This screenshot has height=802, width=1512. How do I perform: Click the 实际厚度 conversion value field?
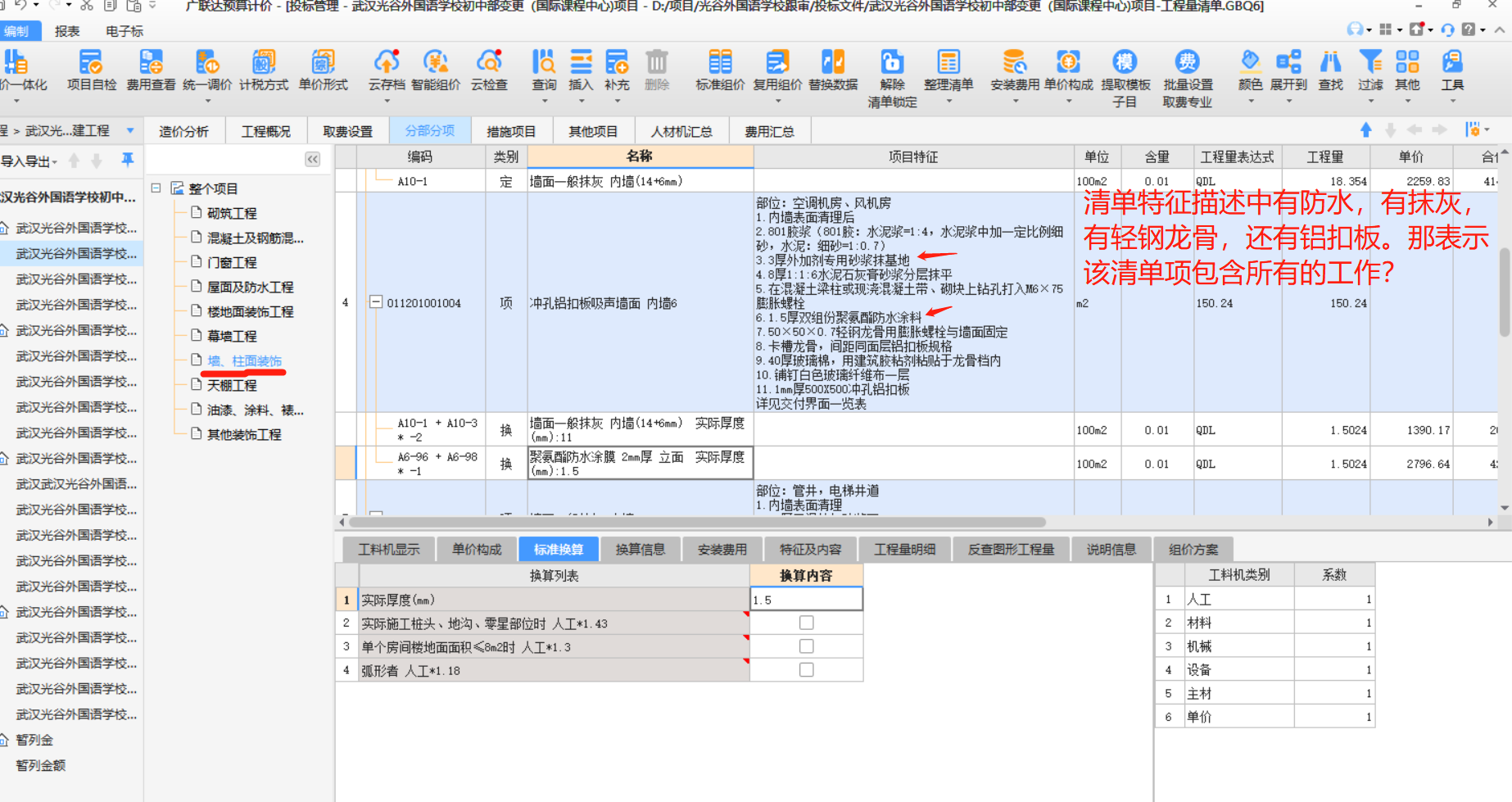tap(807, 600)
